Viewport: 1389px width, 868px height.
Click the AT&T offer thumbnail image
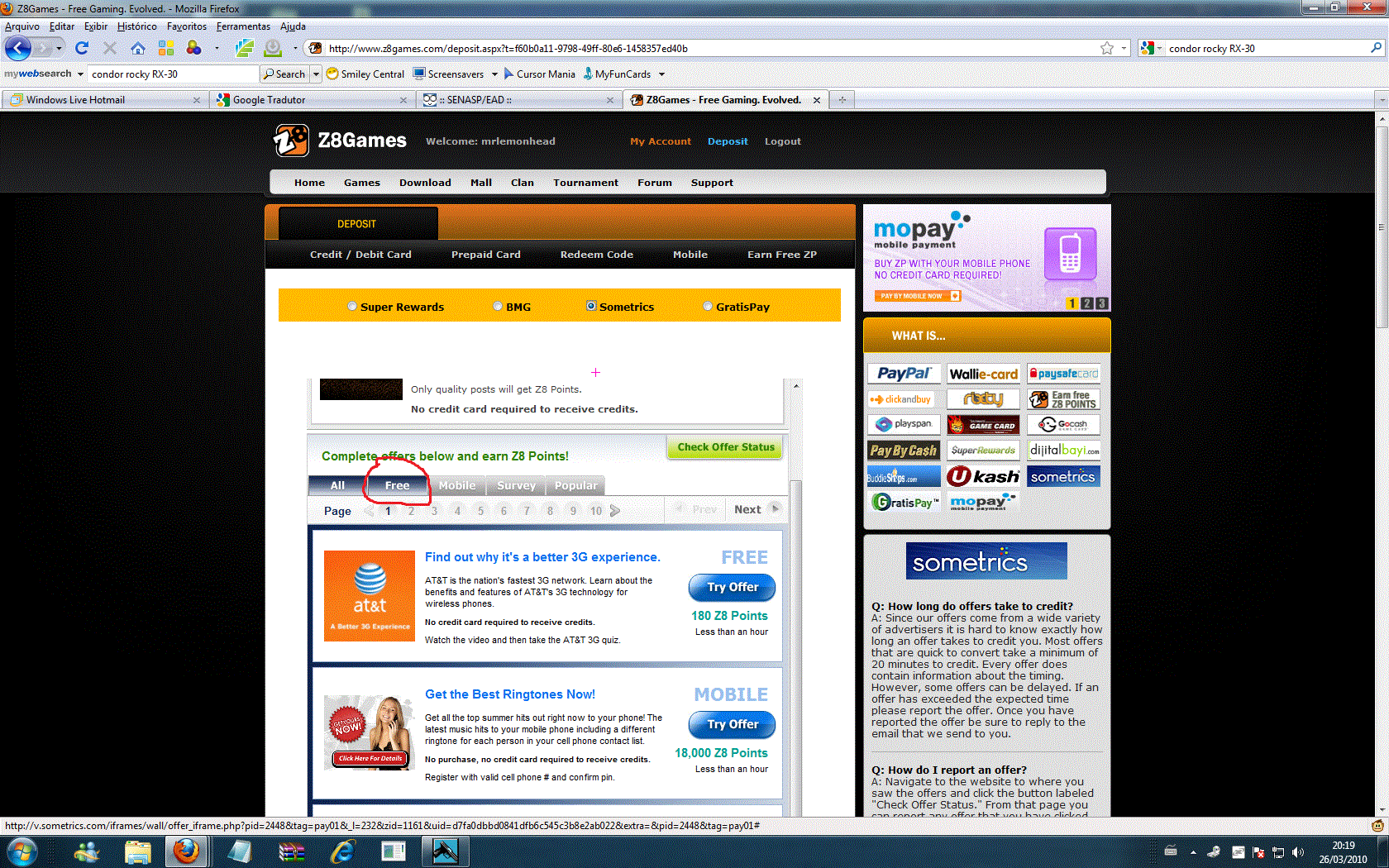tap(369, 595)
